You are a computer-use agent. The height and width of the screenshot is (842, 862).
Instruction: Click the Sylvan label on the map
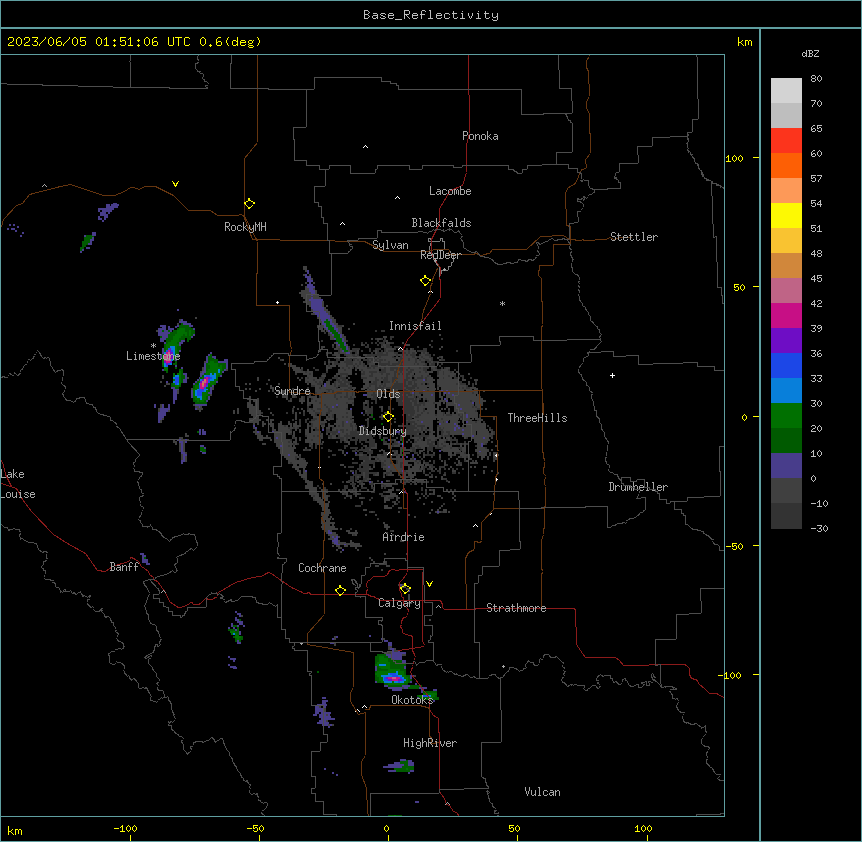pyautogui.click(x=390, y=245)
